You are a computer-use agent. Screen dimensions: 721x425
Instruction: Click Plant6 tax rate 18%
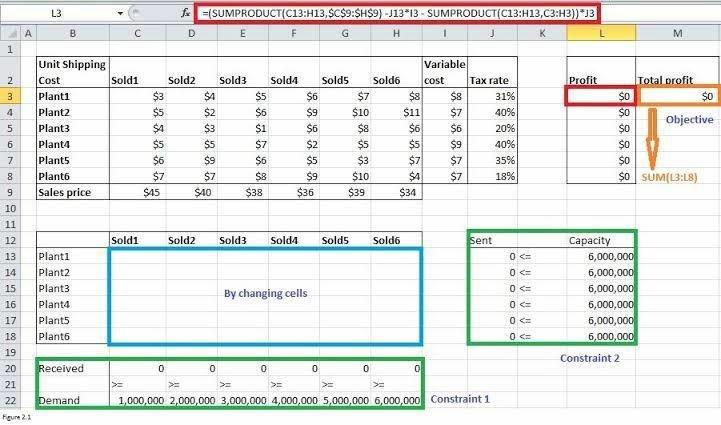(x=492, y=176)
